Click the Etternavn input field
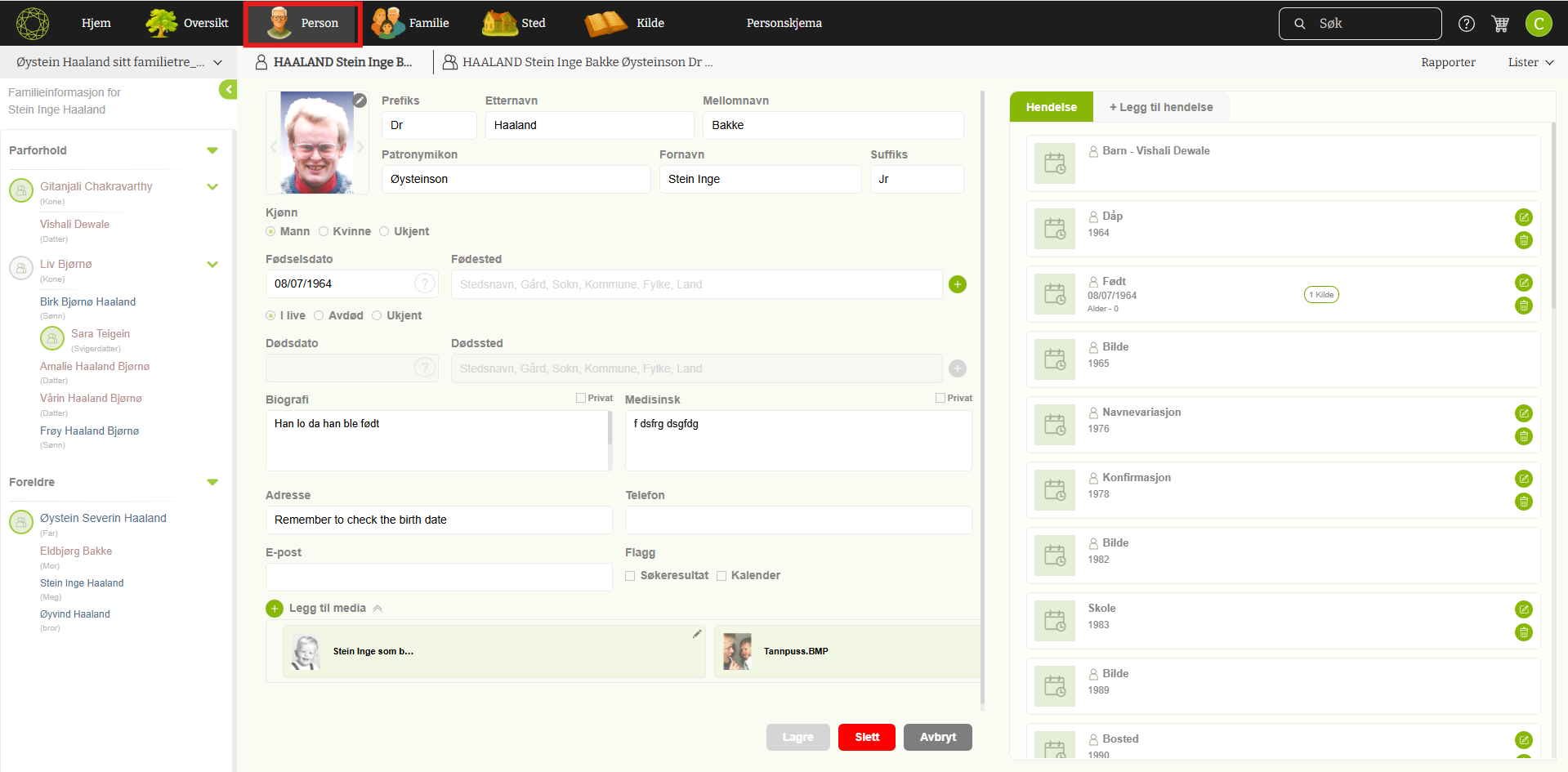 (x=589, y=125)
